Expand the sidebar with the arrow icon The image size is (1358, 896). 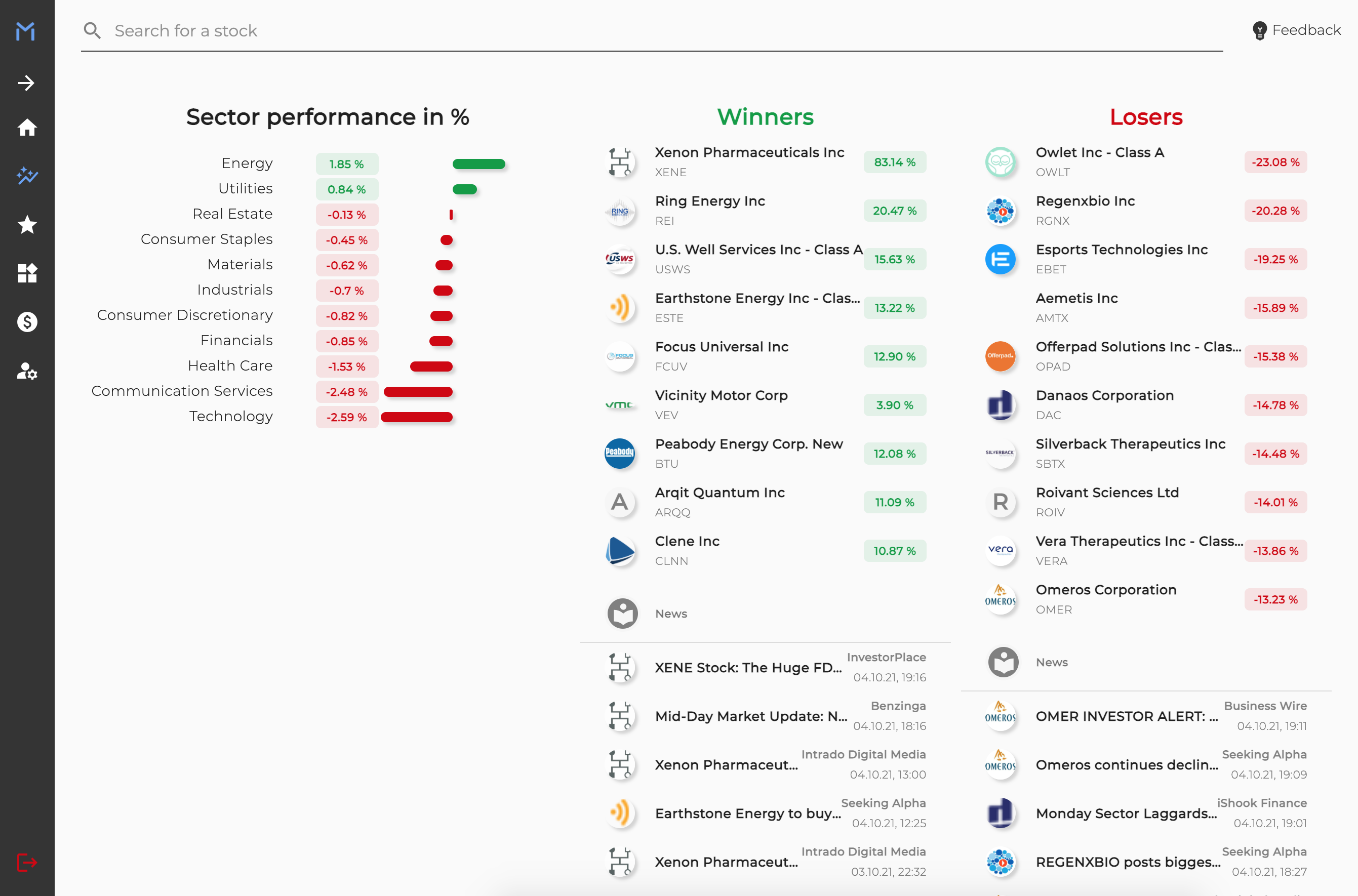click(26, 83)
